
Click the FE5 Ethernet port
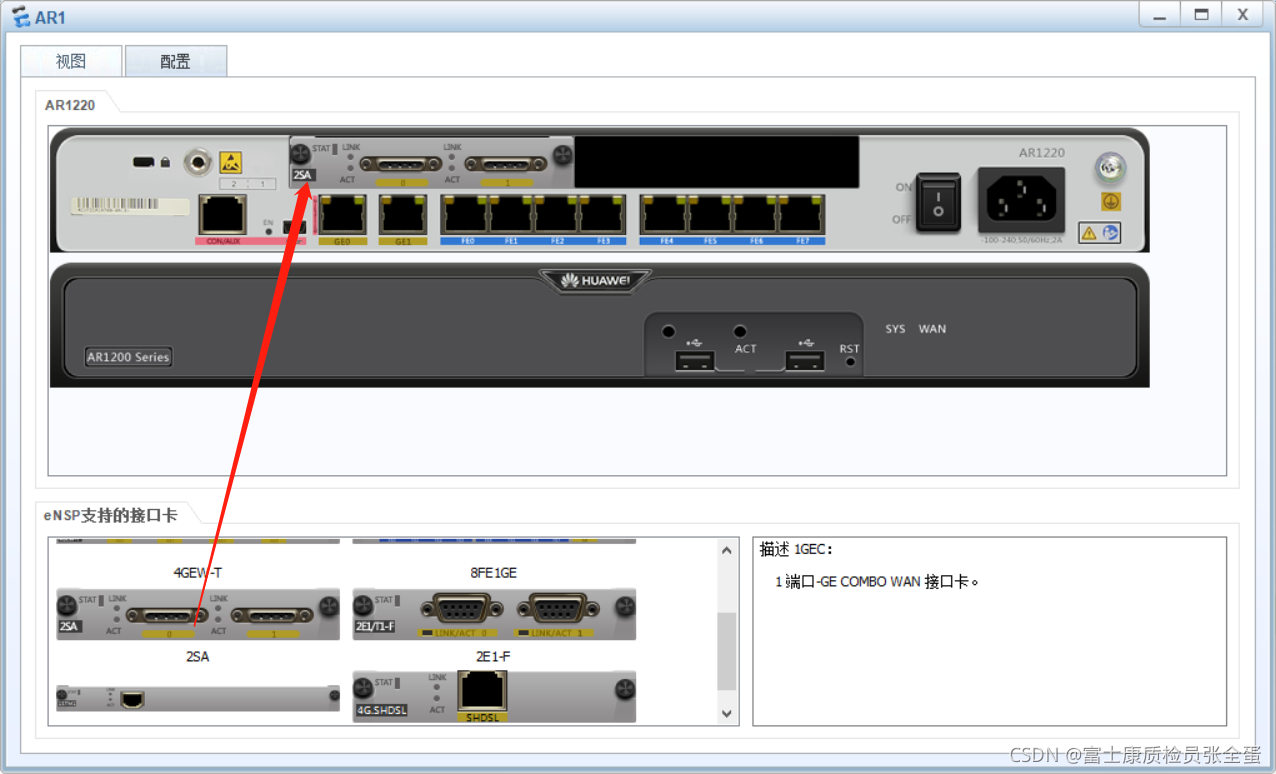tap(710, 214)
